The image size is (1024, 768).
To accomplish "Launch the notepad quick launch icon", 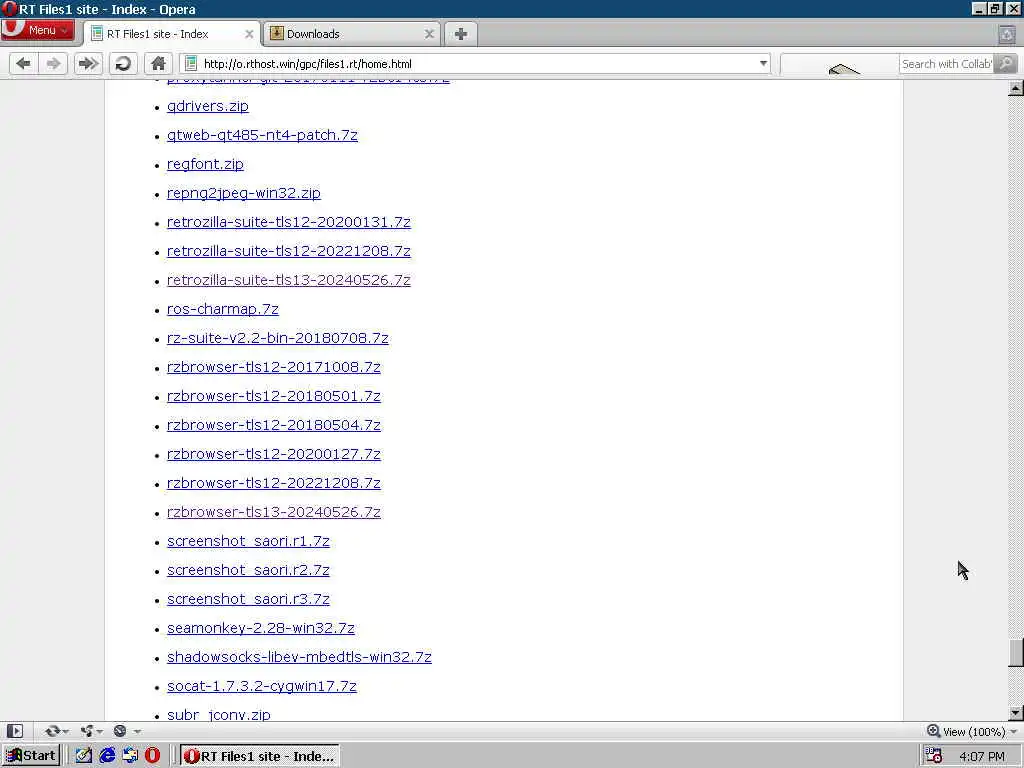I will pos(84,756).
